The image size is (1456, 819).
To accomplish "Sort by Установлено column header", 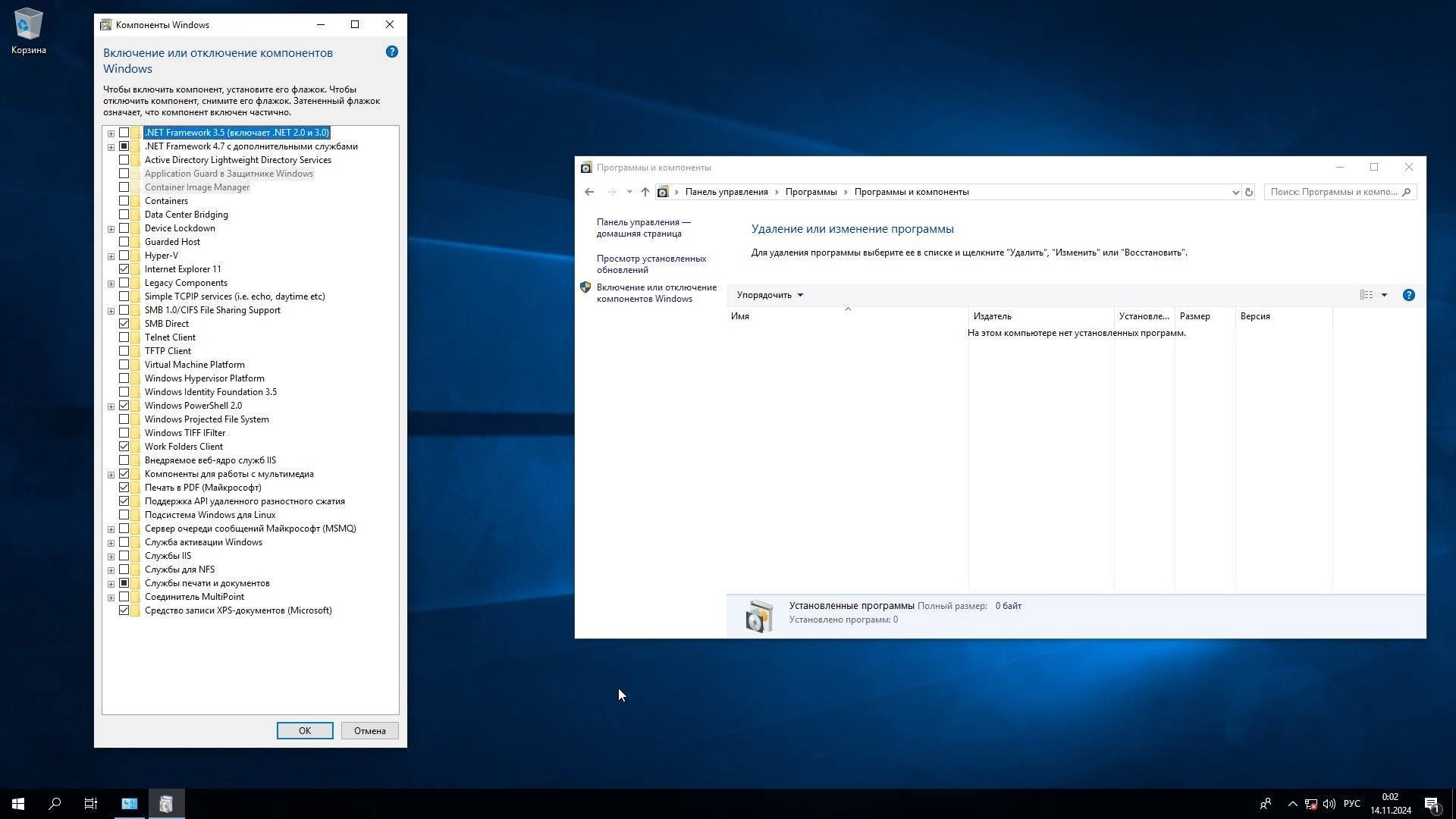I will coord(1144,316).
